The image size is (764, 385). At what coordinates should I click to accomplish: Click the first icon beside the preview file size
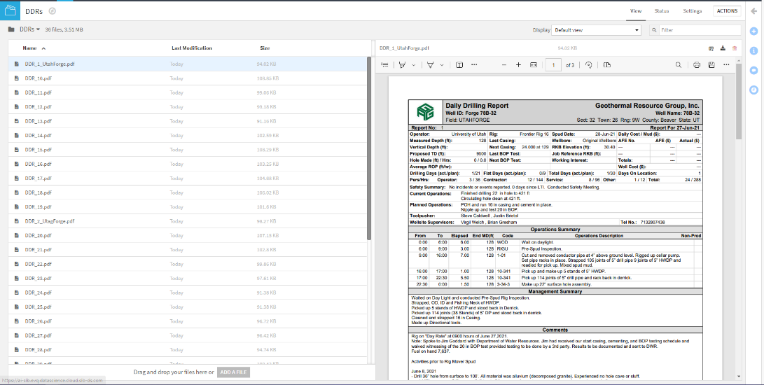tap(711, 48)
